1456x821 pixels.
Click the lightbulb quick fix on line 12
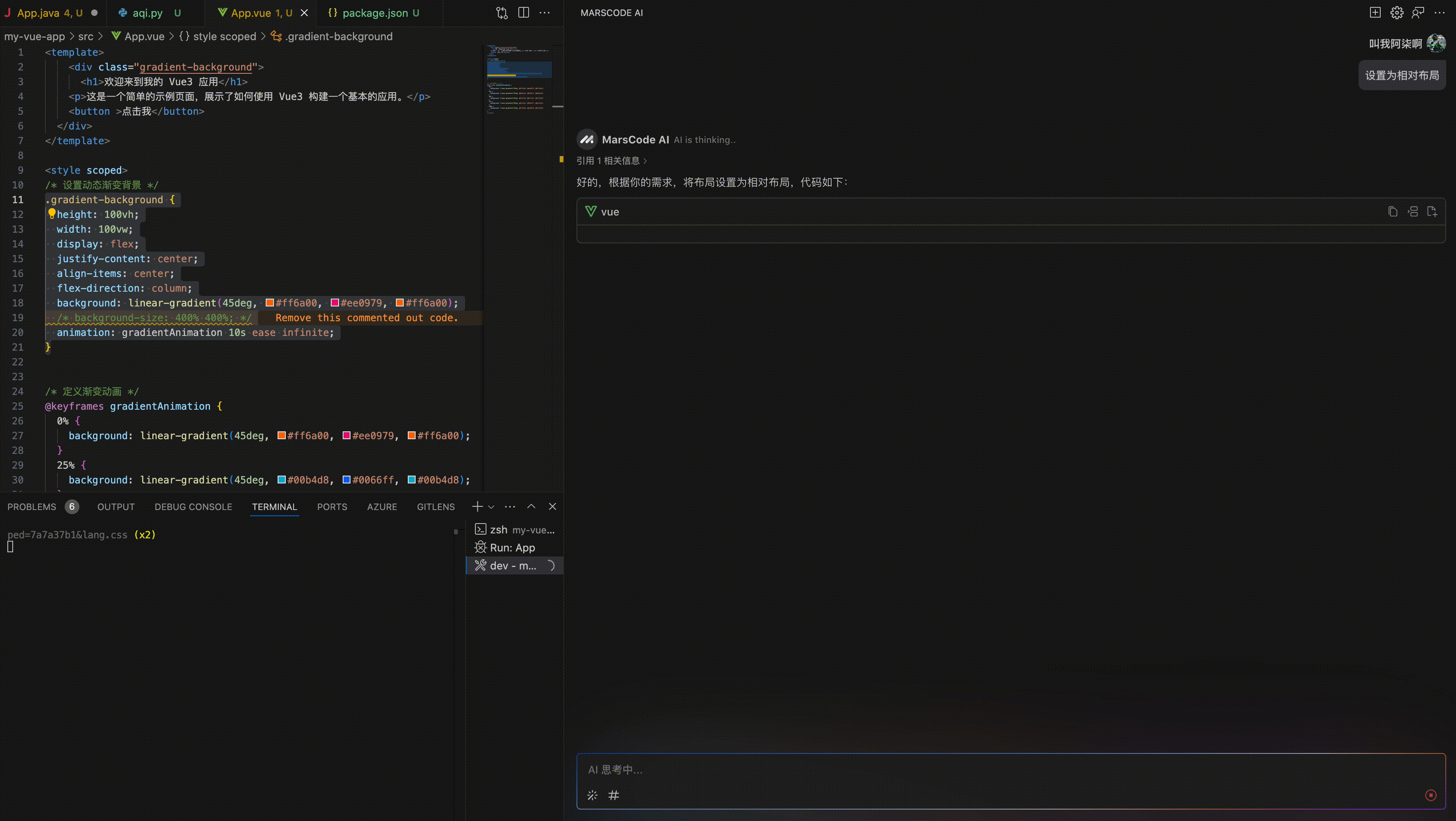52,213
